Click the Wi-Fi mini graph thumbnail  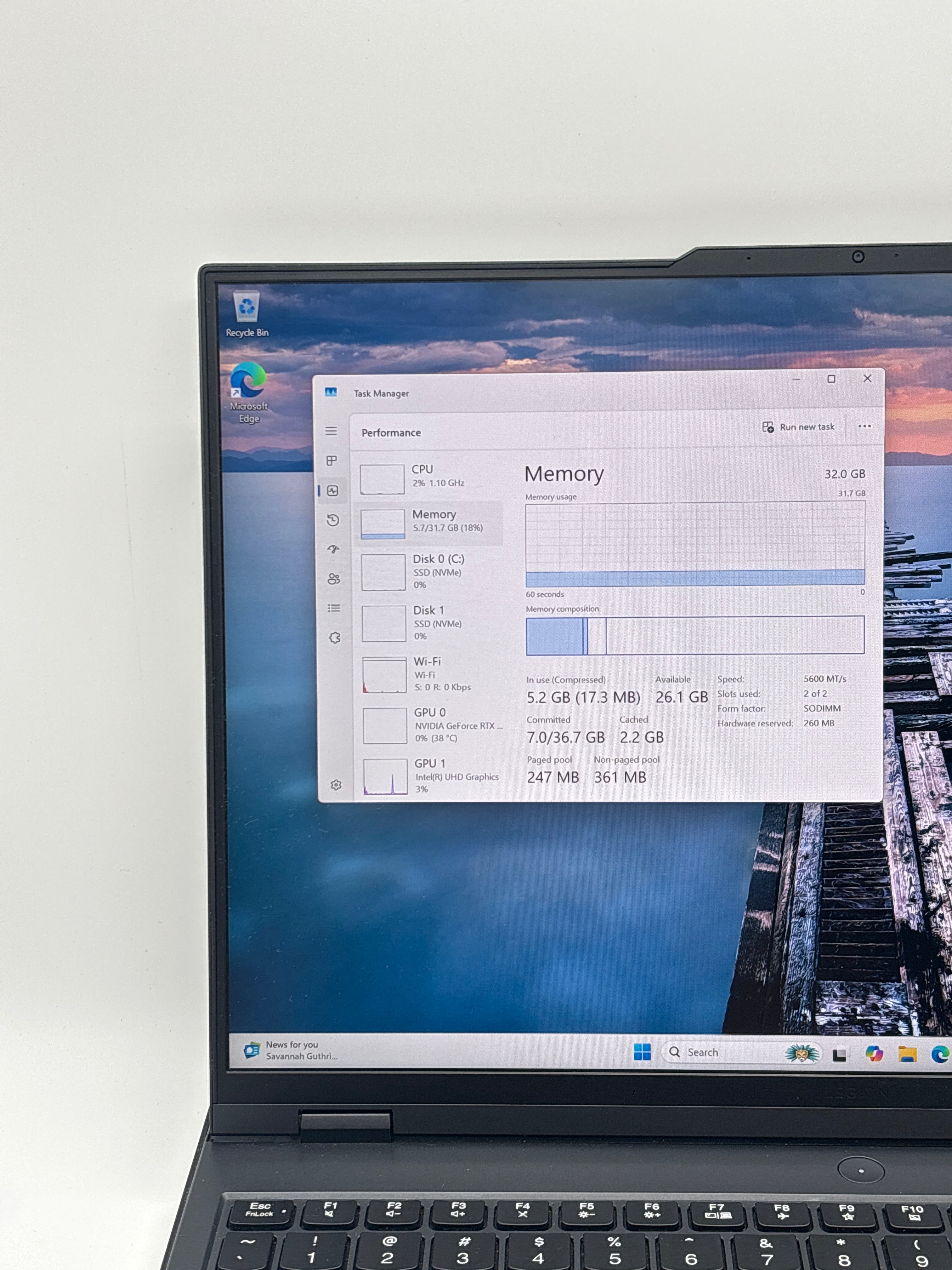pos(384,676)
